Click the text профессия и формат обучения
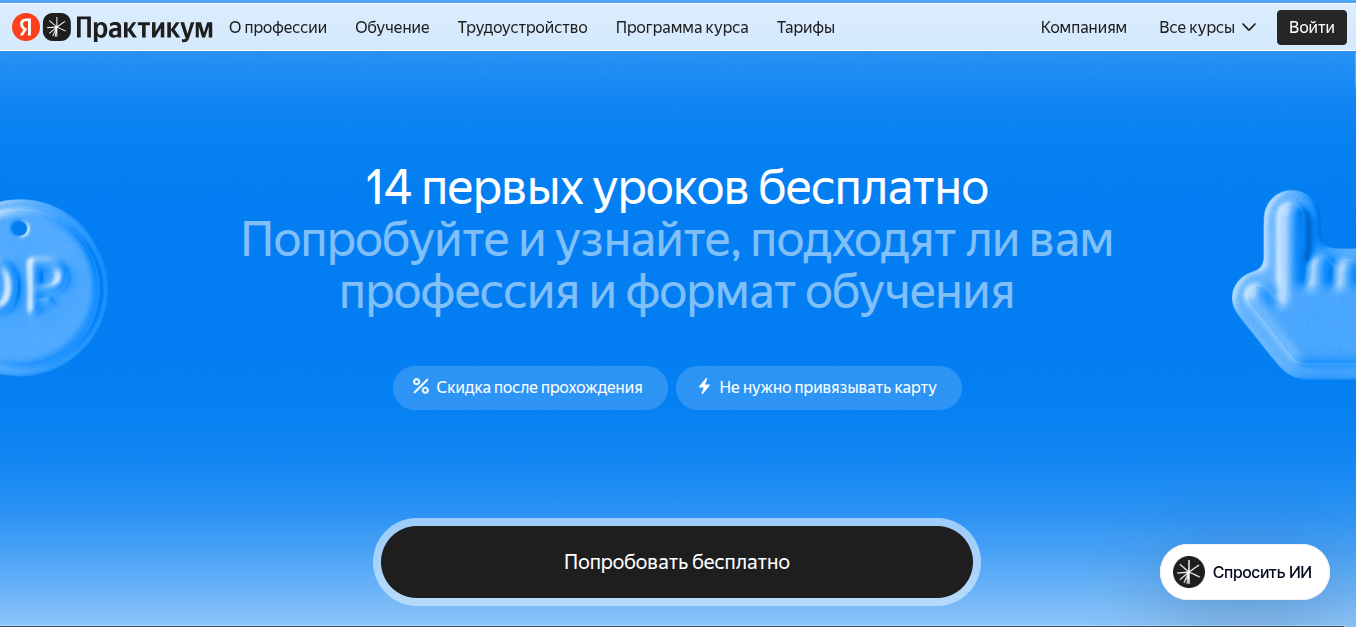 677,293
